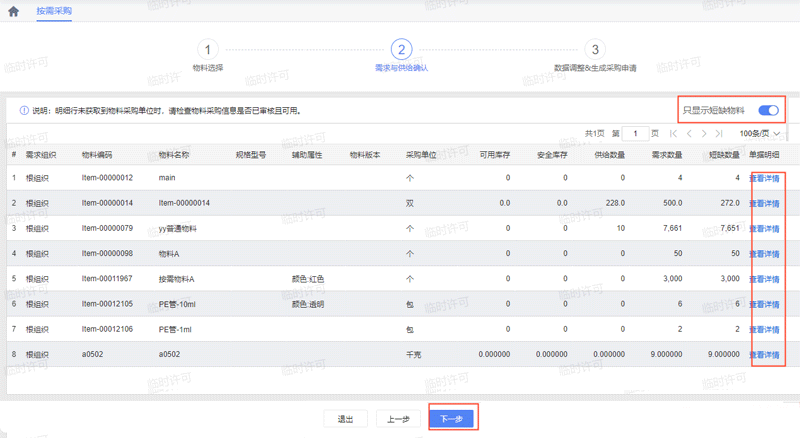
Task: Click the material name PE管-10ml
Action: click(x=177, y=304)
